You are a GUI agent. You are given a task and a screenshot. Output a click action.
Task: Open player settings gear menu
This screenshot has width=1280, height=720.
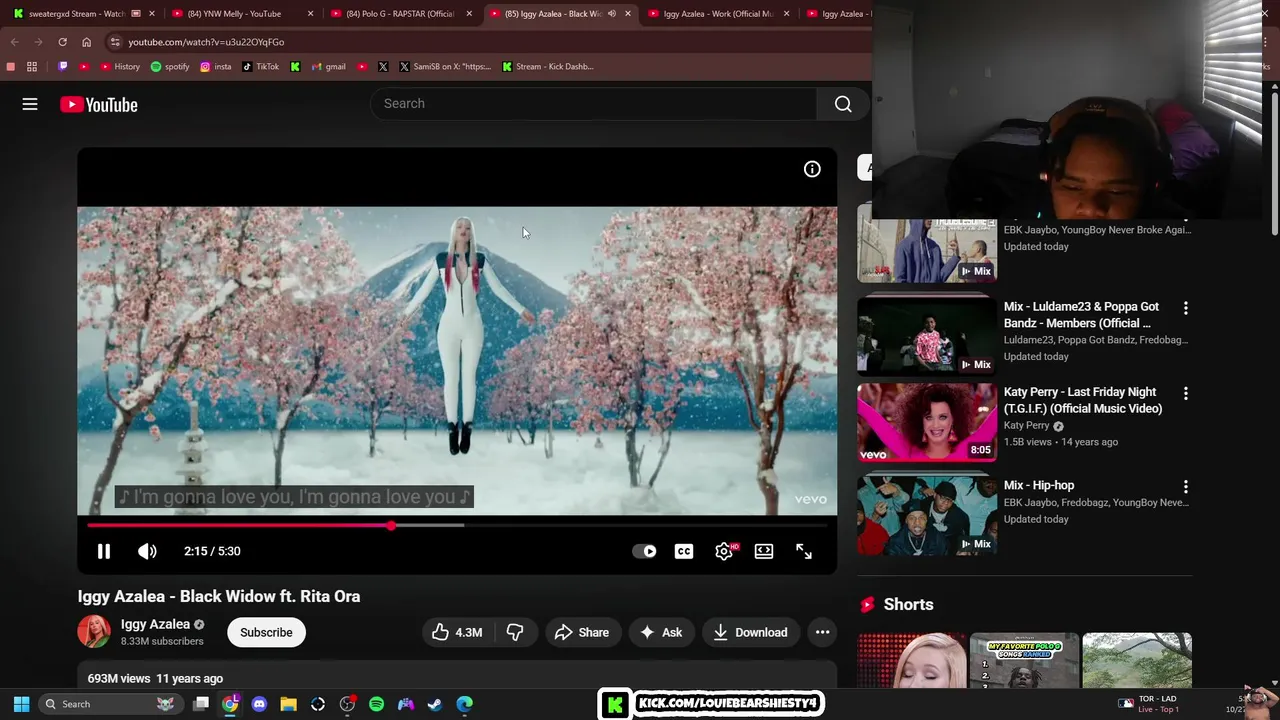(x=724, y=551)
